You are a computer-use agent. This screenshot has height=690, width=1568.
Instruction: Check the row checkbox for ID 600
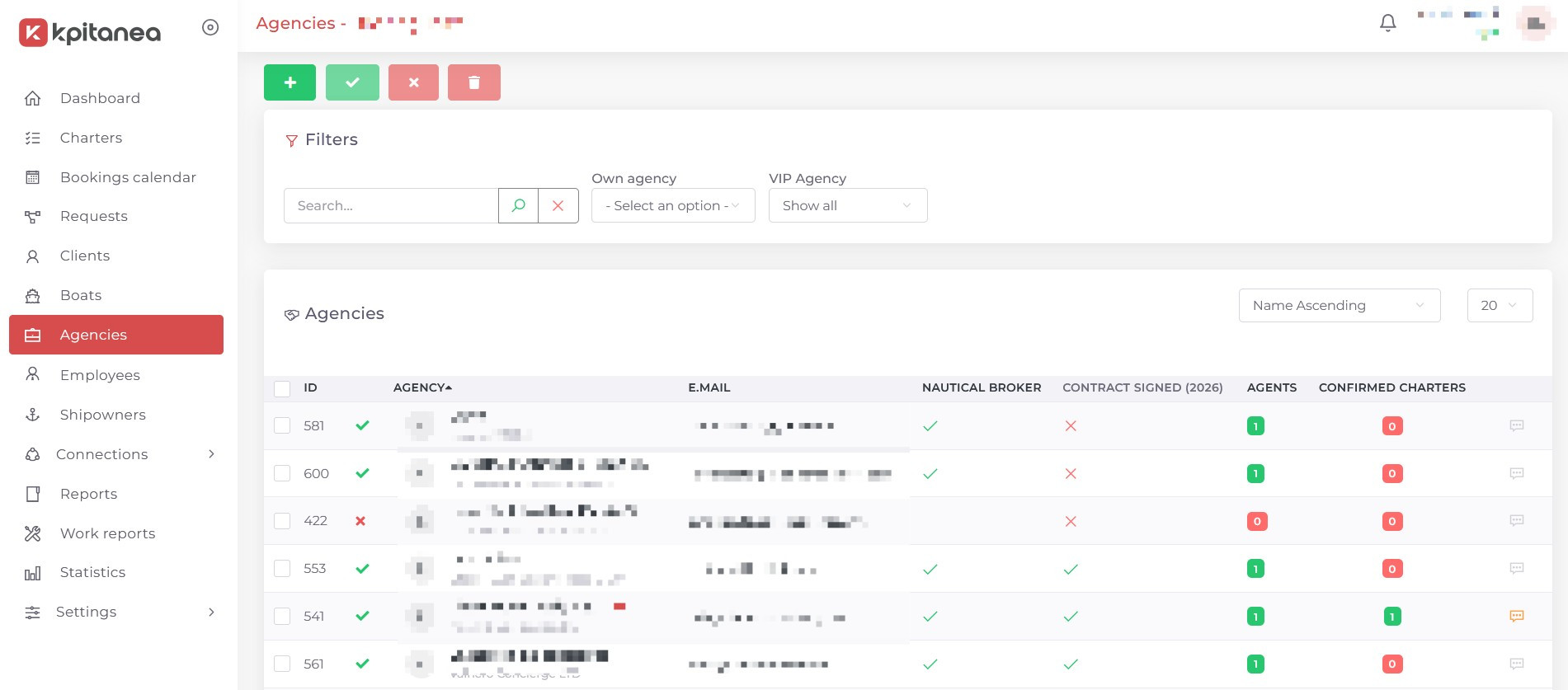pyautogui.click(x=282, y=473)
